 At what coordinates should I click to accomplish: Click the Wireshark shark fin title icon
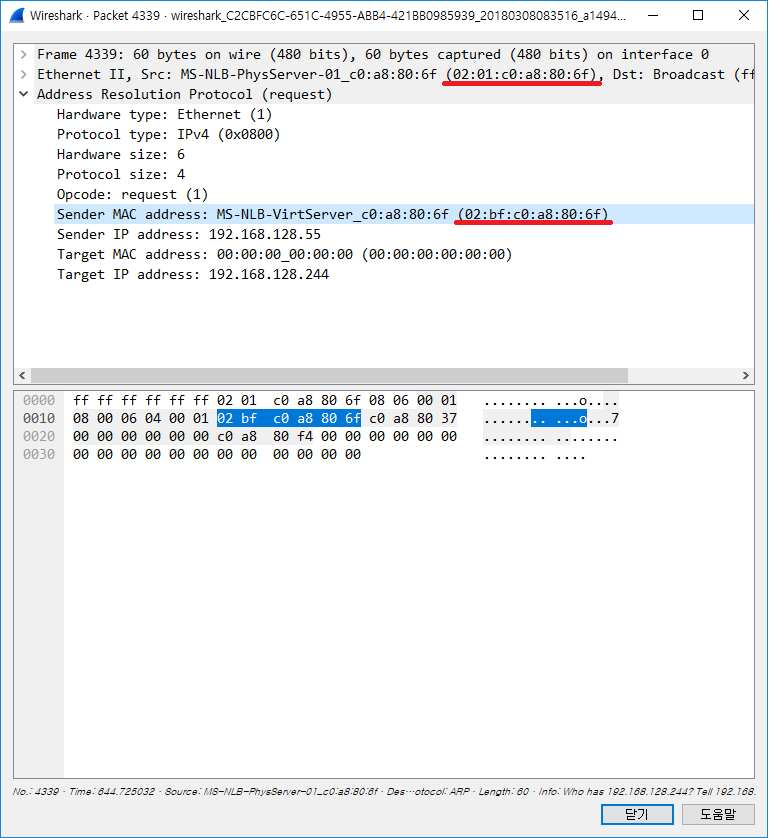17,15
